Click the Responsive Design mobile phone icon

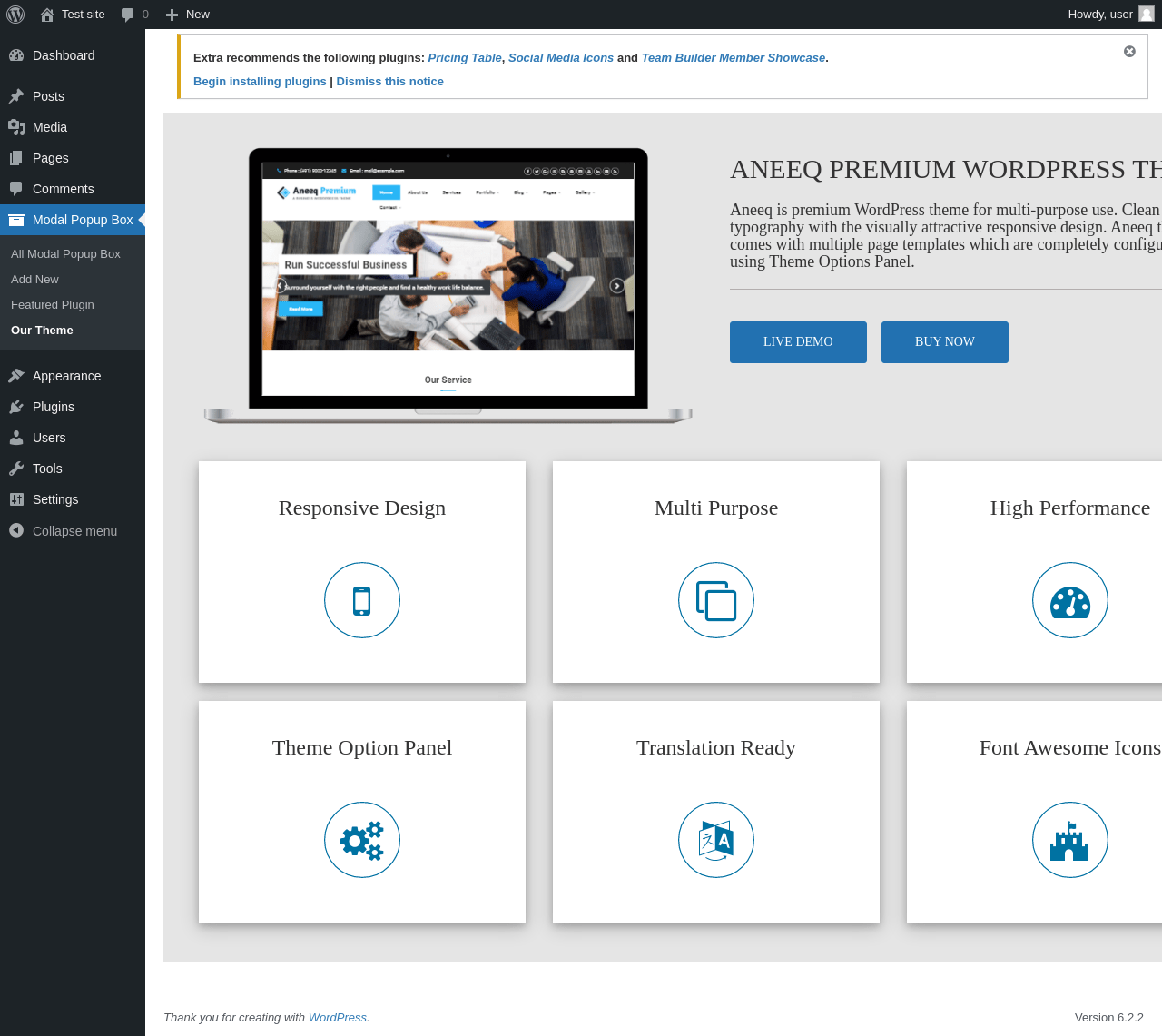tap(362, 600)
